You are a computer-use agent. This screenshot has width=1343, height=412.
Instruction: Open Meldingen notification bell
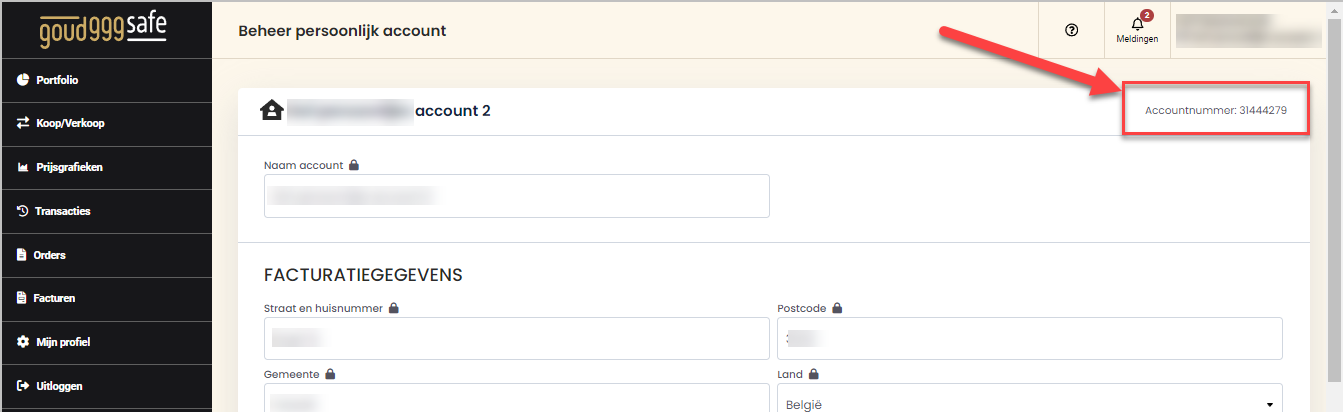(x=1137, y=30)
